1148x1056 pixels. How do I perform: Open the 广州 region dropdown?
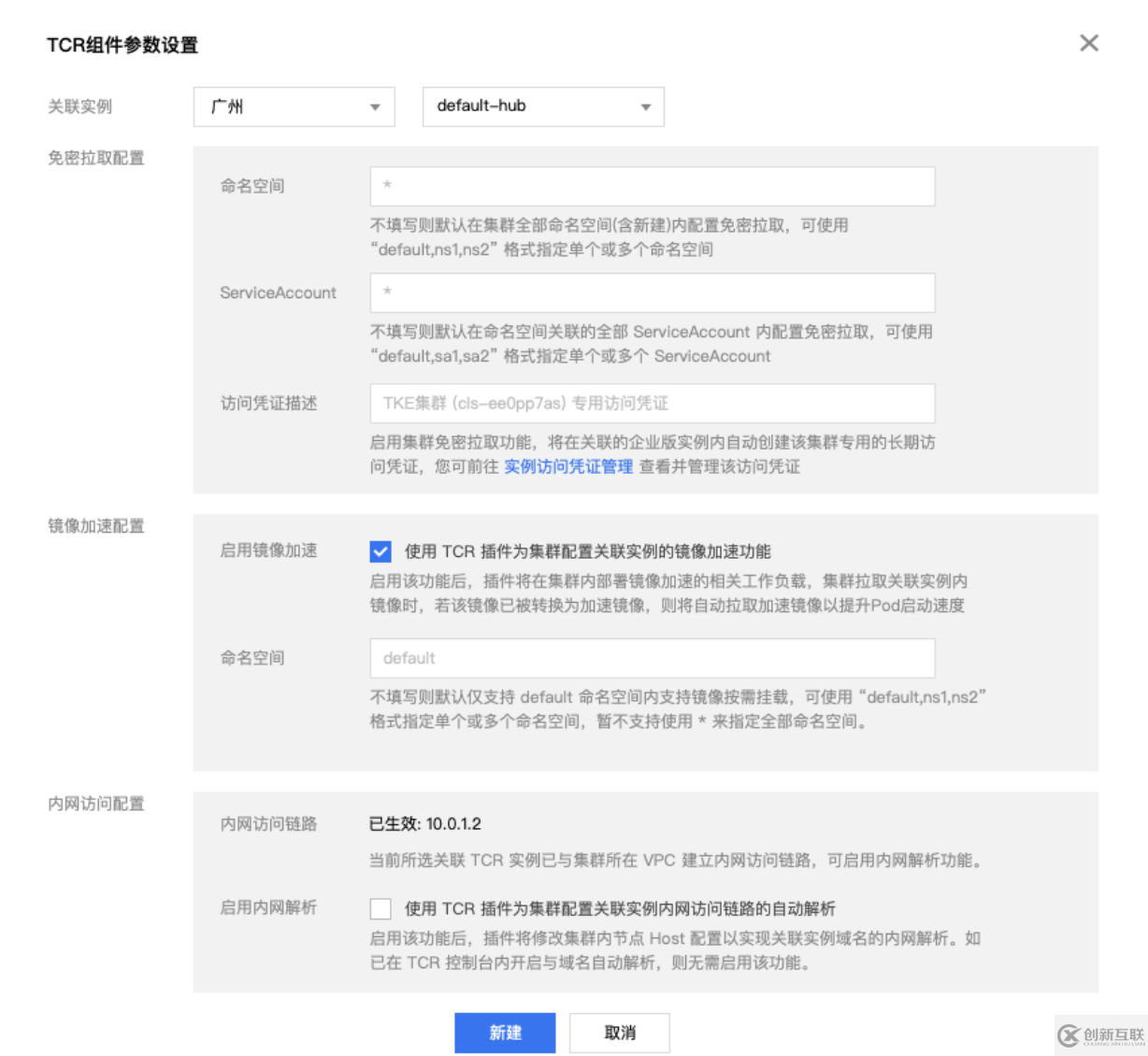tap(293, 107)
